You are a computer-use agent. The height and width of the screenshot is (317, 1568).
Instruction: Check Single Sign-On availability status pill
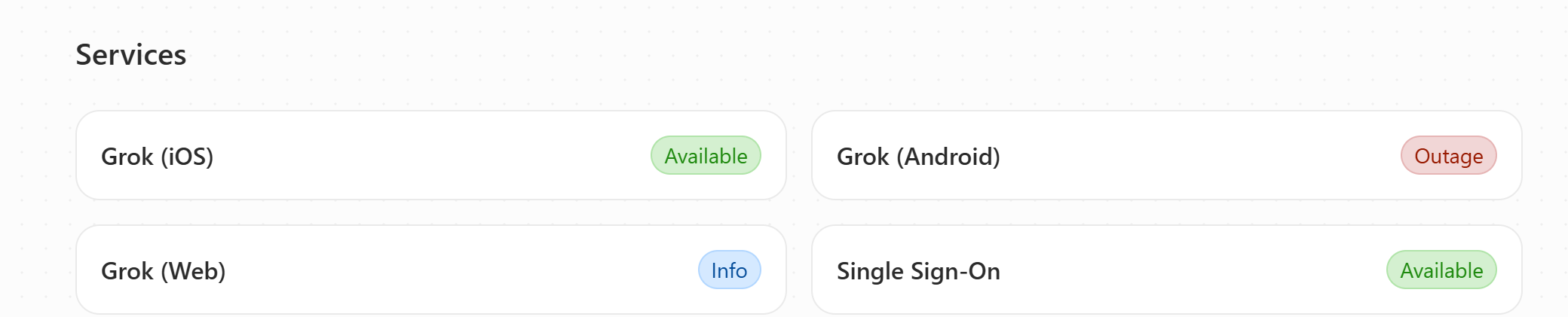point(1441,270)
